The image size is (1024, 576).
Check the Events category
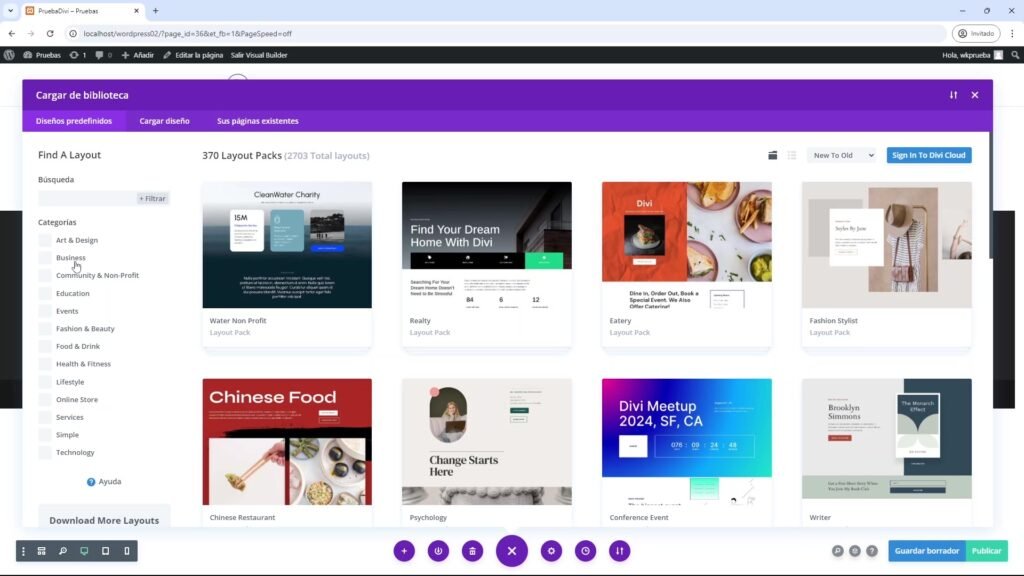44,311
